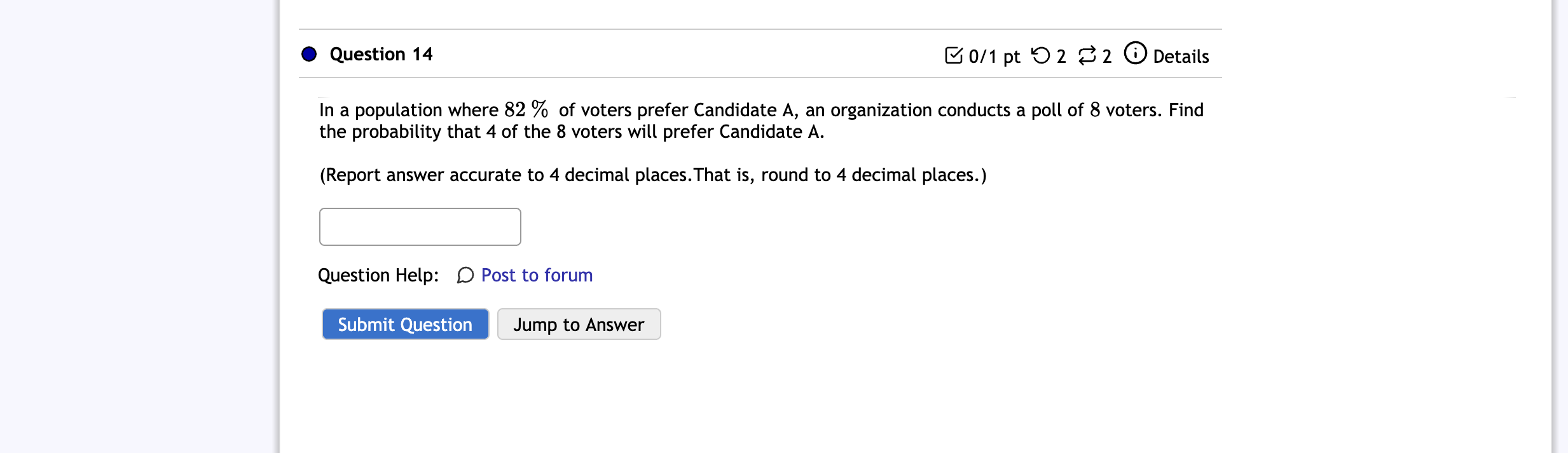
Task: Click the counterclockwise retry arrow icon
Action: coord(1041,55)
